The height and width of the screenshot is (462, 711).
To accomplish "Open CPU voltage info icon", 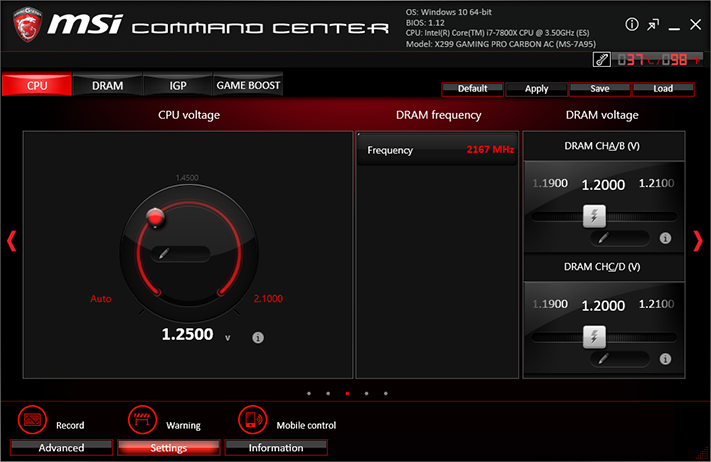I will pyautogui.click(x=258, y=337).
